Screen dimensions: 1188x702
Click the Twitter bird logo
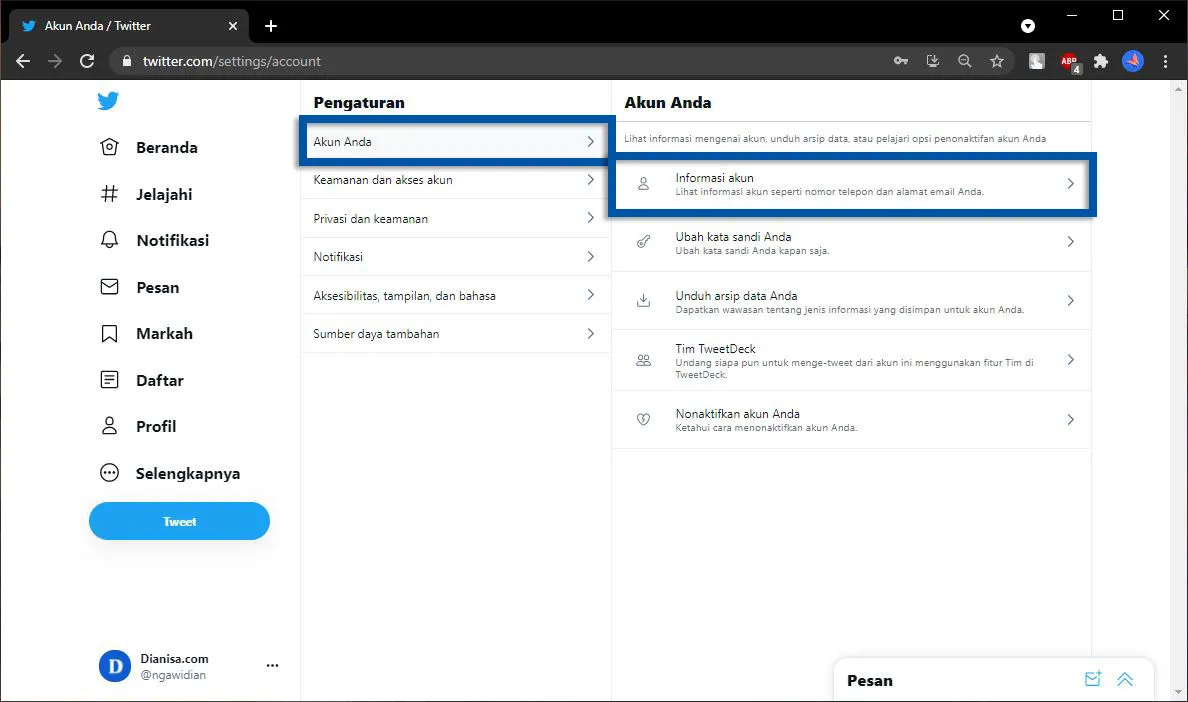[x=108, y=100]
